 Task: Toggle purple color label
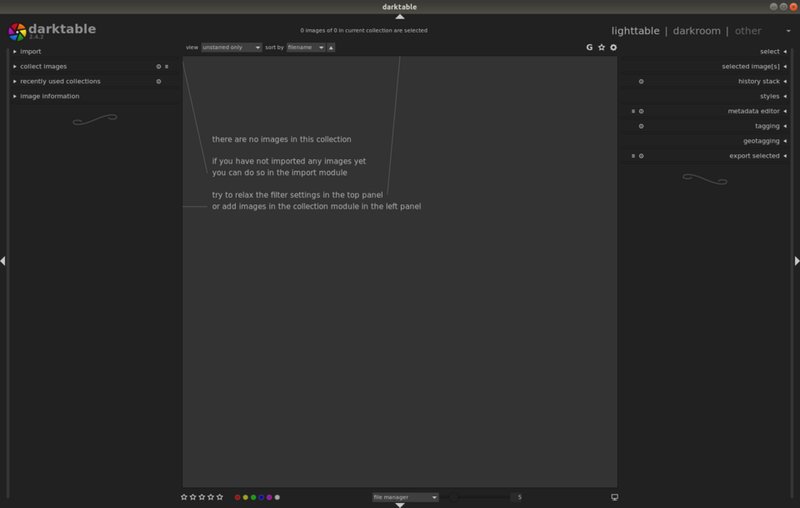[269, 497]
